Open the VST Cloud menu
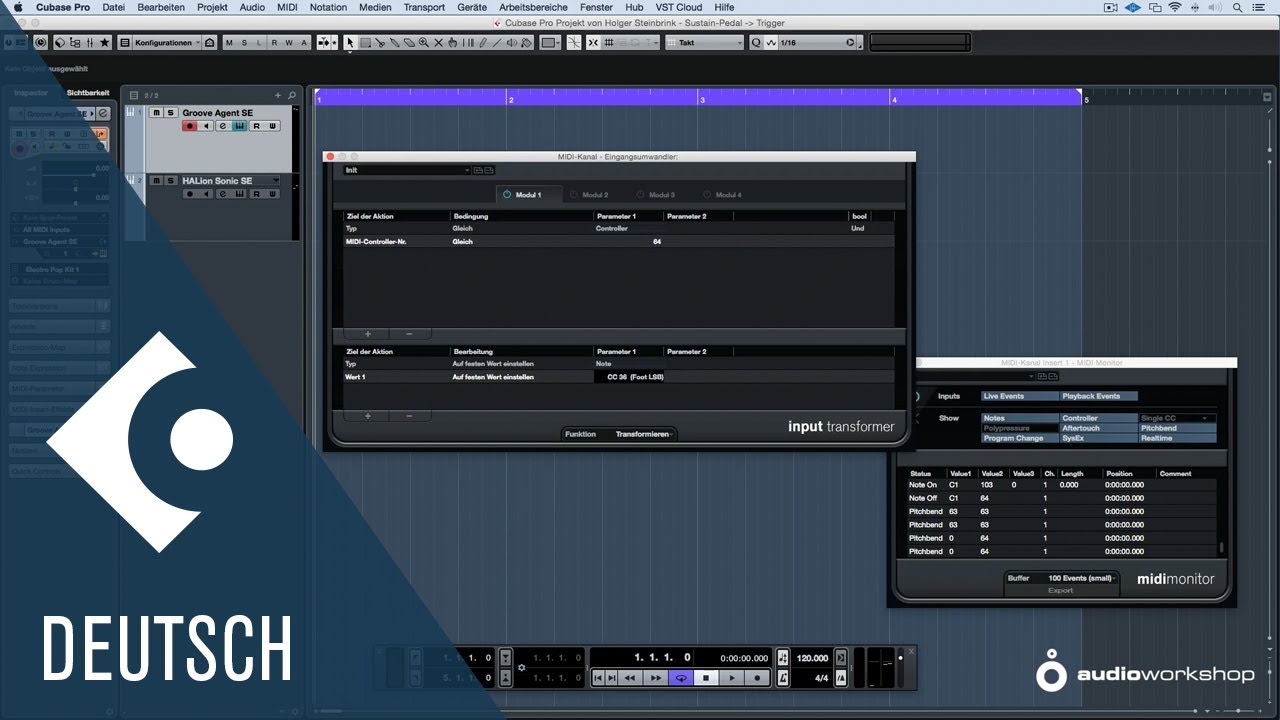The height and width of the screenshot is (720, 1280). point(678,7)
